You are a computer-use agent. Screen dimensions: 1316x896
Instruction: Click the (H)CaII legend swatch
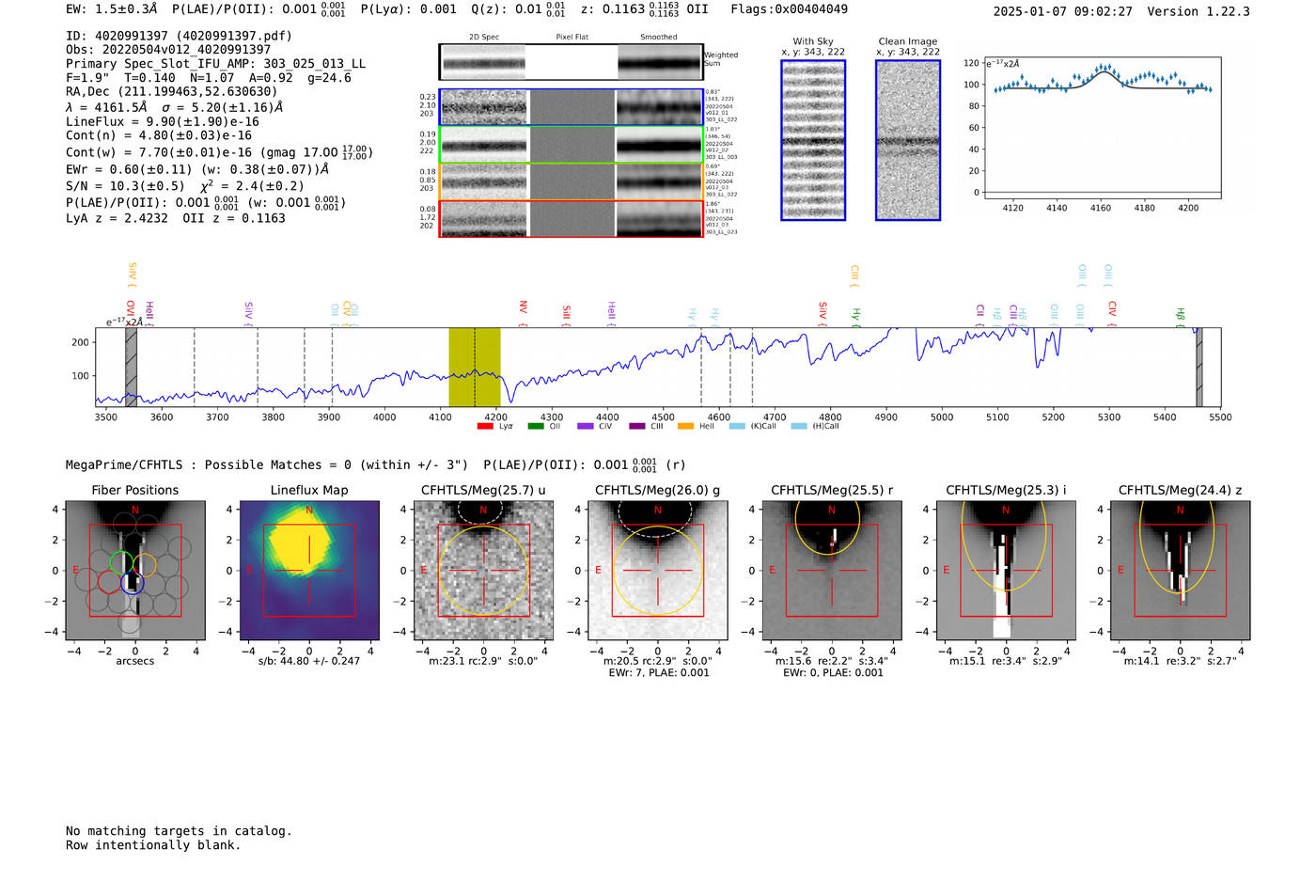pyautogui.click(x=799, y=427)
